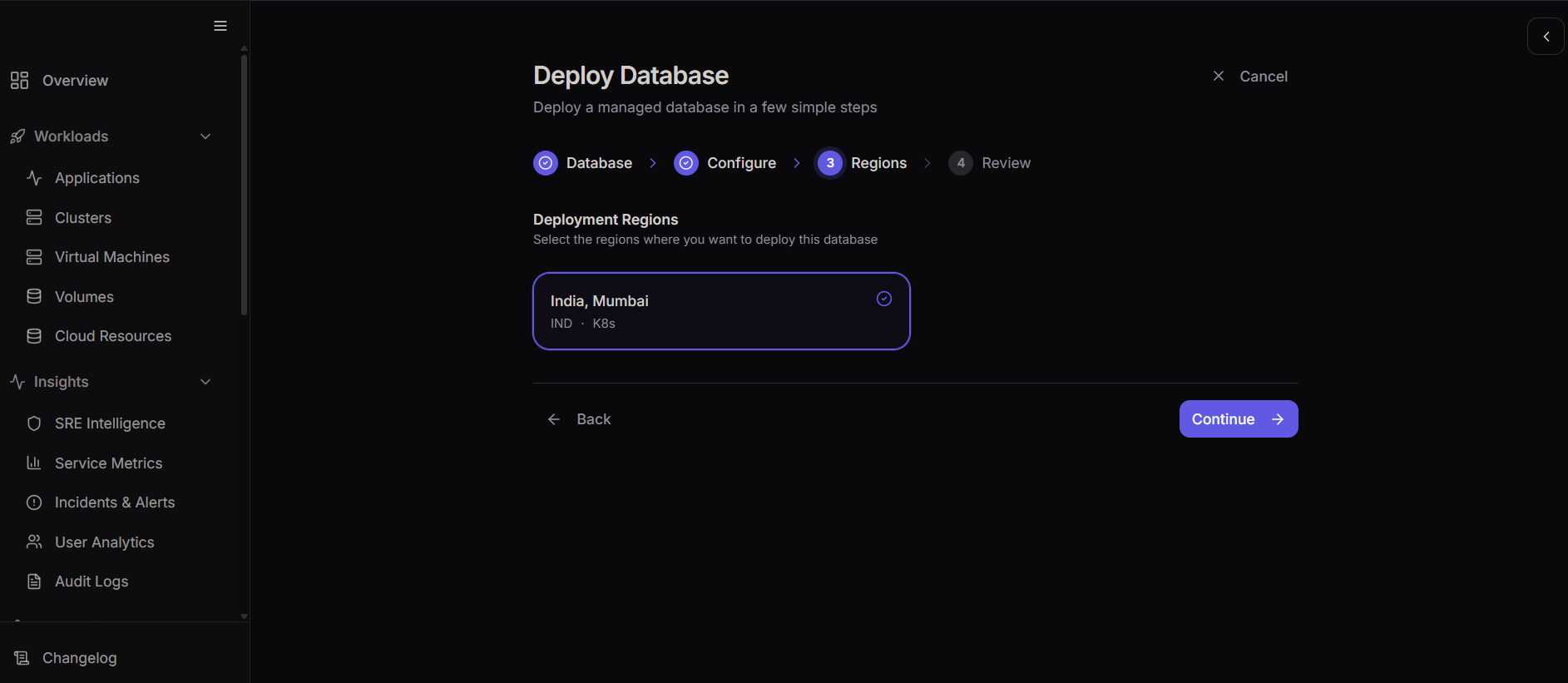Click the sidebar scrollbar down arrow
1568x683 pixels.
(244, 616)
